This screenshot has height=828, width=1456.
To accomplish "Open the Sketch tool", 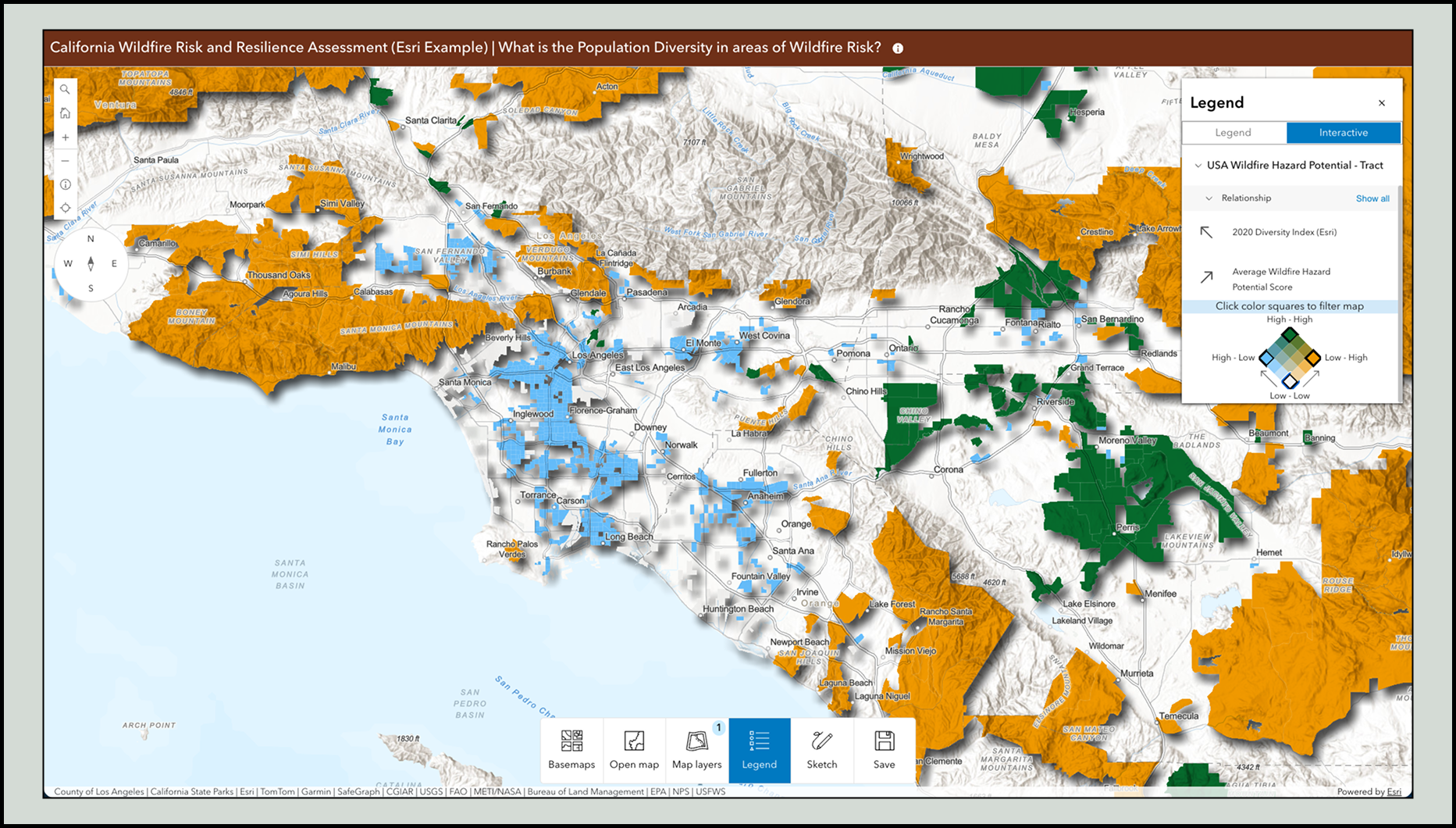I will tap(821, 750).
